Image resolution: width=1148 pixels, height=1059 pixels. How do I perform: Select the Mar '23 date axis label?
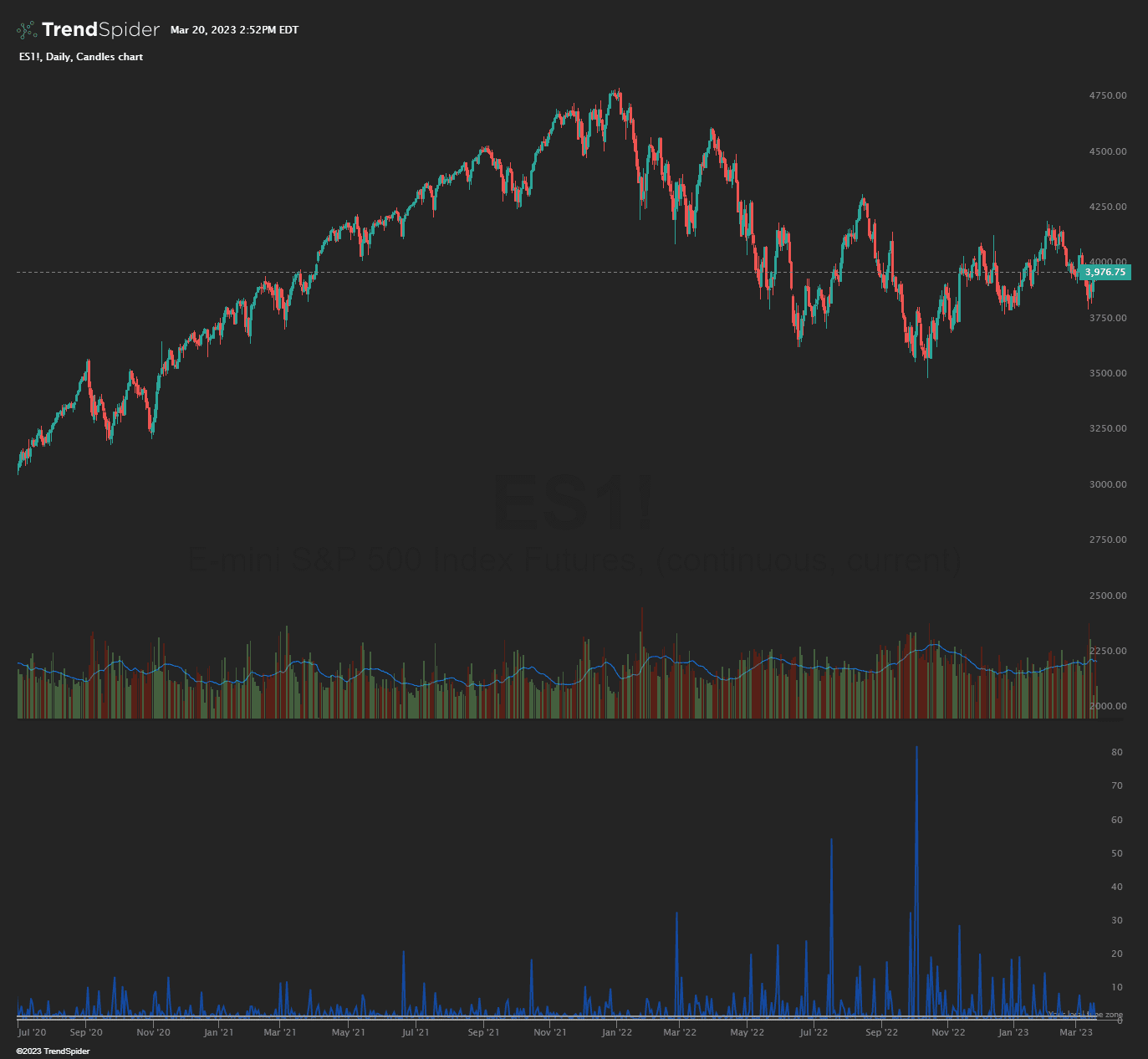pos(1076,1032)
